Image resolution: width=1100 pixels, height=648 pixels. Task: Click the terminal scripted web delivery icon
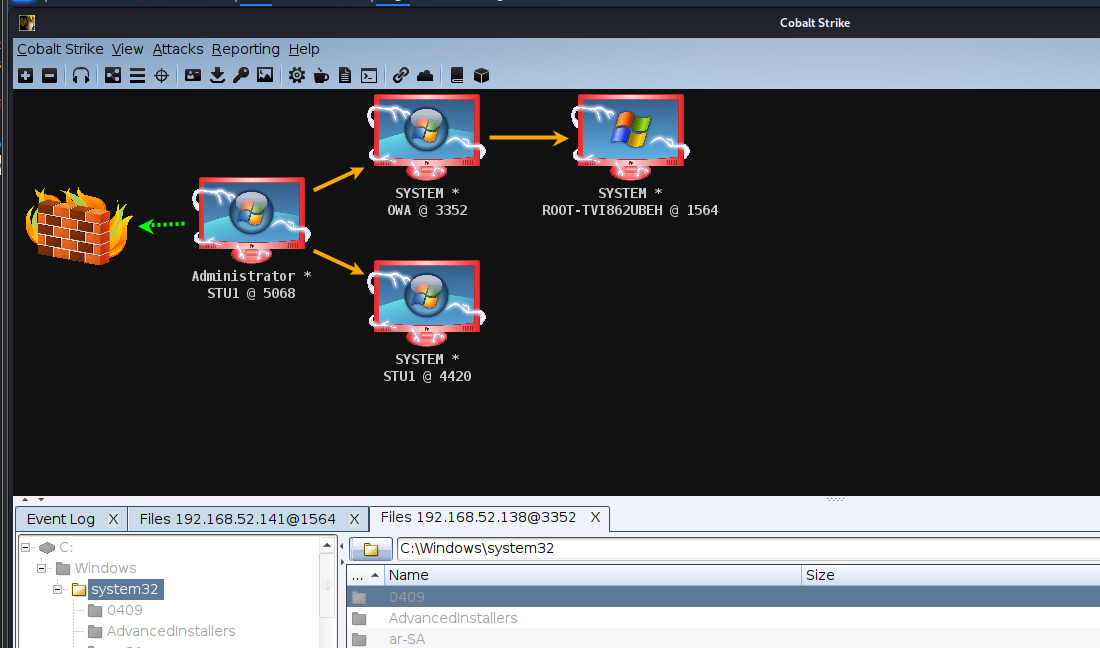tap(369, 76)
